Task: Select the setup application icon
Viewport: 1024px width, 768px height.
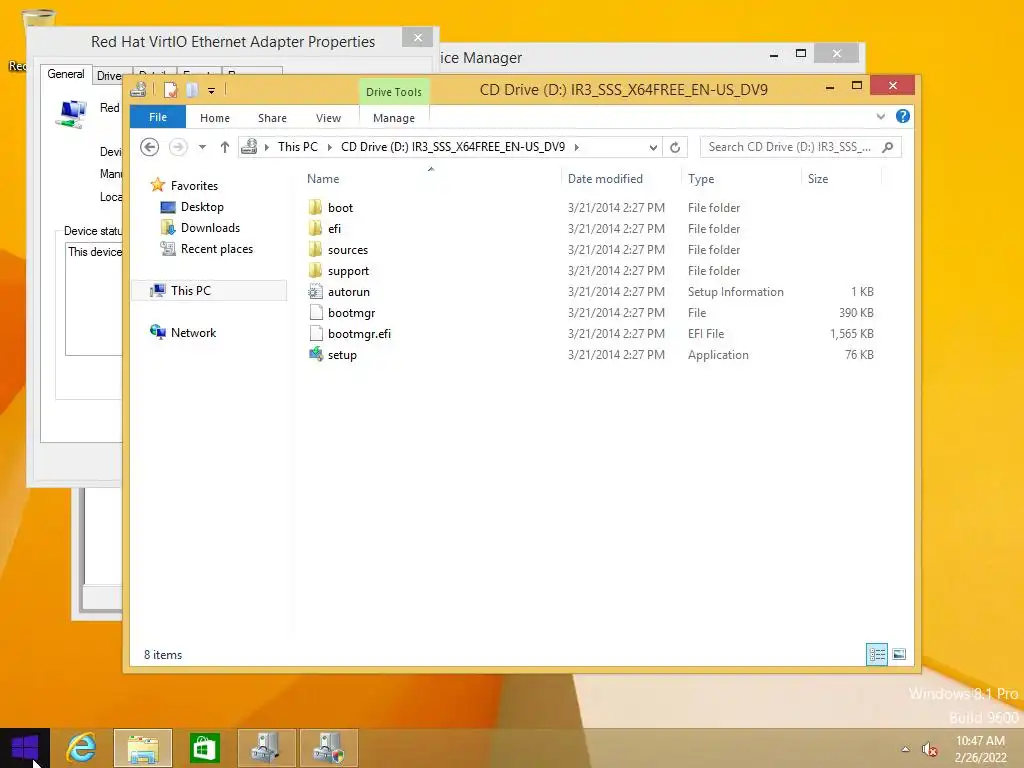Action: click(x=315, y=354)
